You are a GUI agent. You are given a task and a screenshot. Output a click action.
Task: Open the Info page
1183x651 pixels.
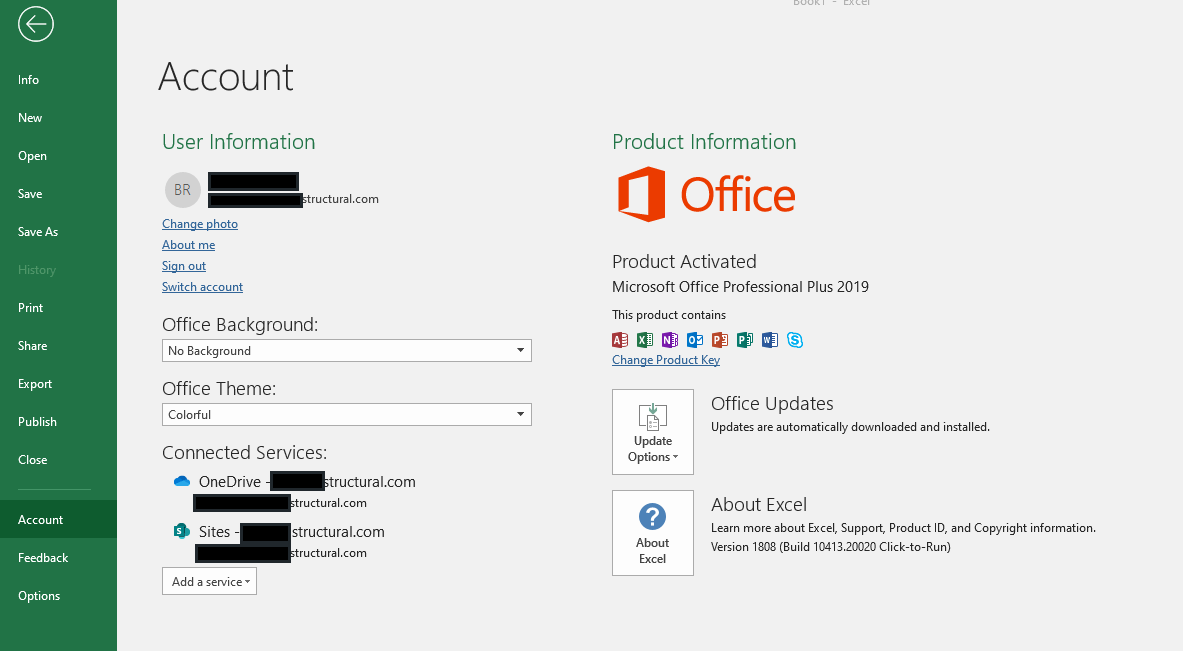(29, 80)
